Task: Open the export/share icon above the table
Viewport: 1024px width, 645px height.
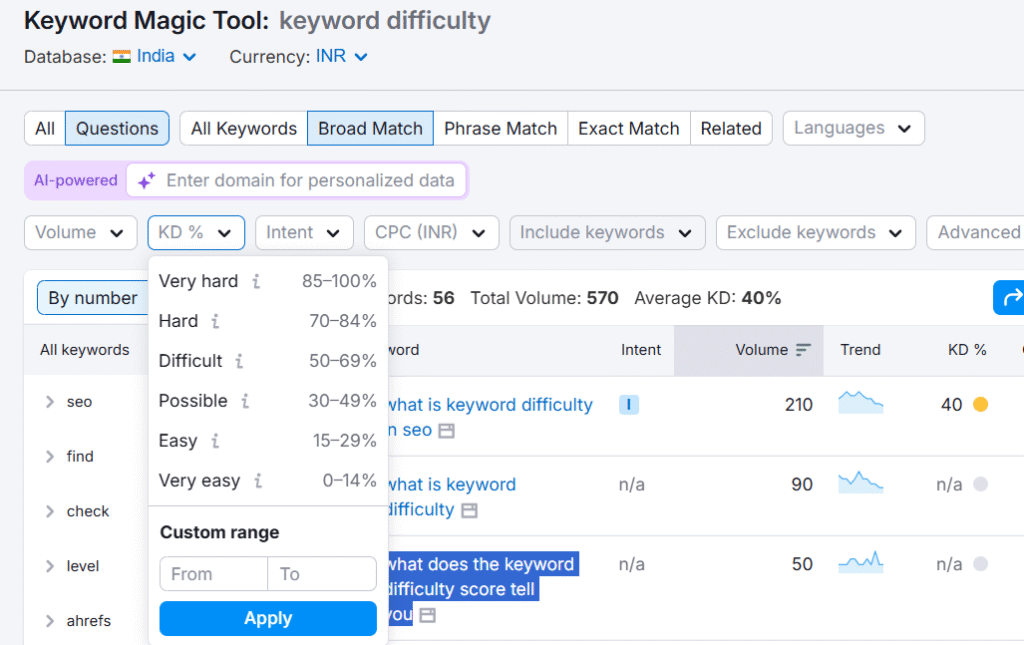Action: tap(1014, 298)
